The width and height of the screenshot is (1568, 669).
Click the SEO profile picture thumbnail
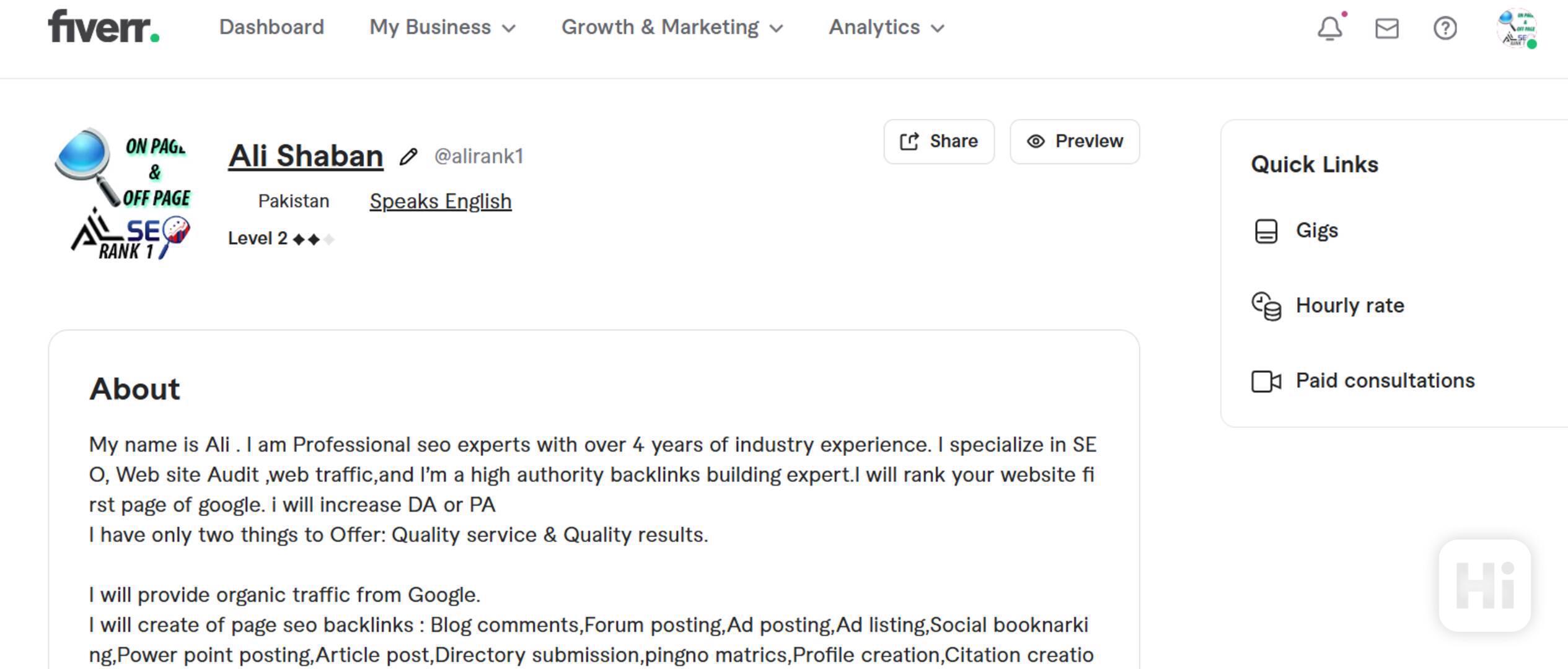[124, 193]
